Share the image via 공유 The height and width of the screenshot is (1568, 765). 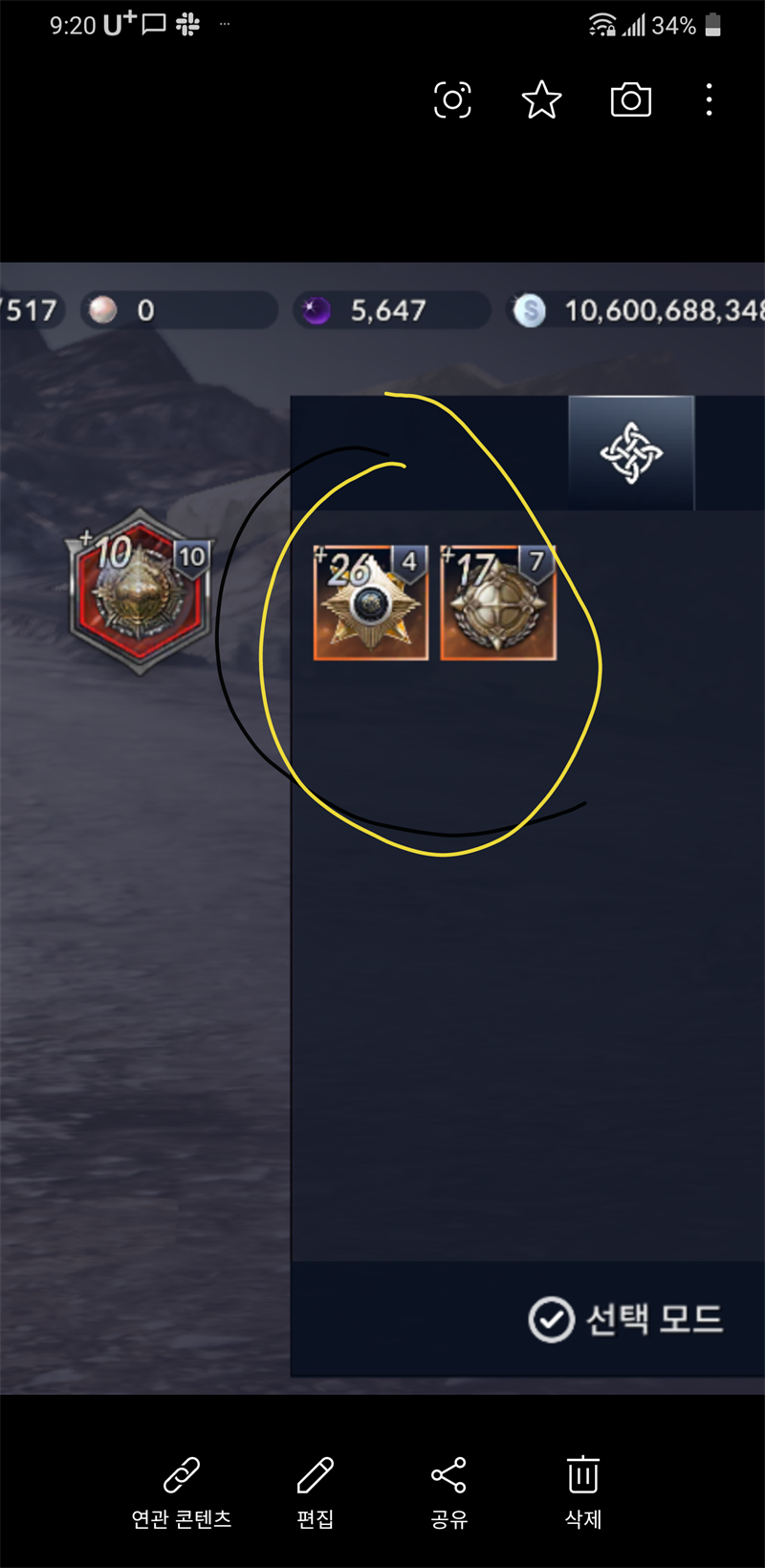pyautogui.click(x=448, y=1475)
